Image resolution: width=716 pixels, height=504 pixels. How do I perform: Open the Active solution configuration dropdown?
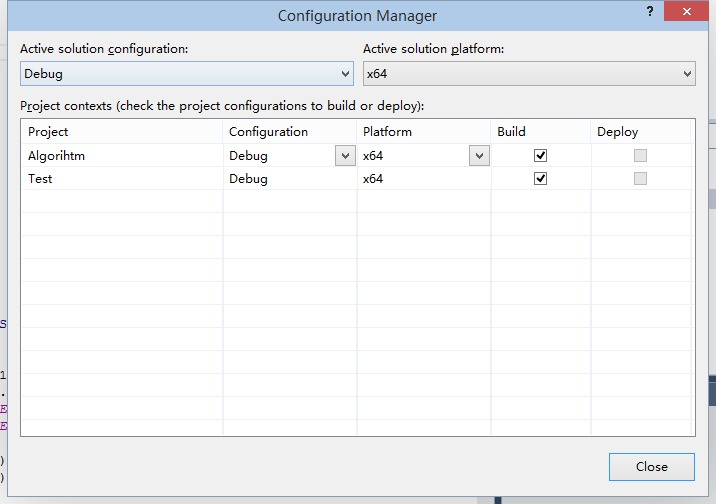click(187, 74)
